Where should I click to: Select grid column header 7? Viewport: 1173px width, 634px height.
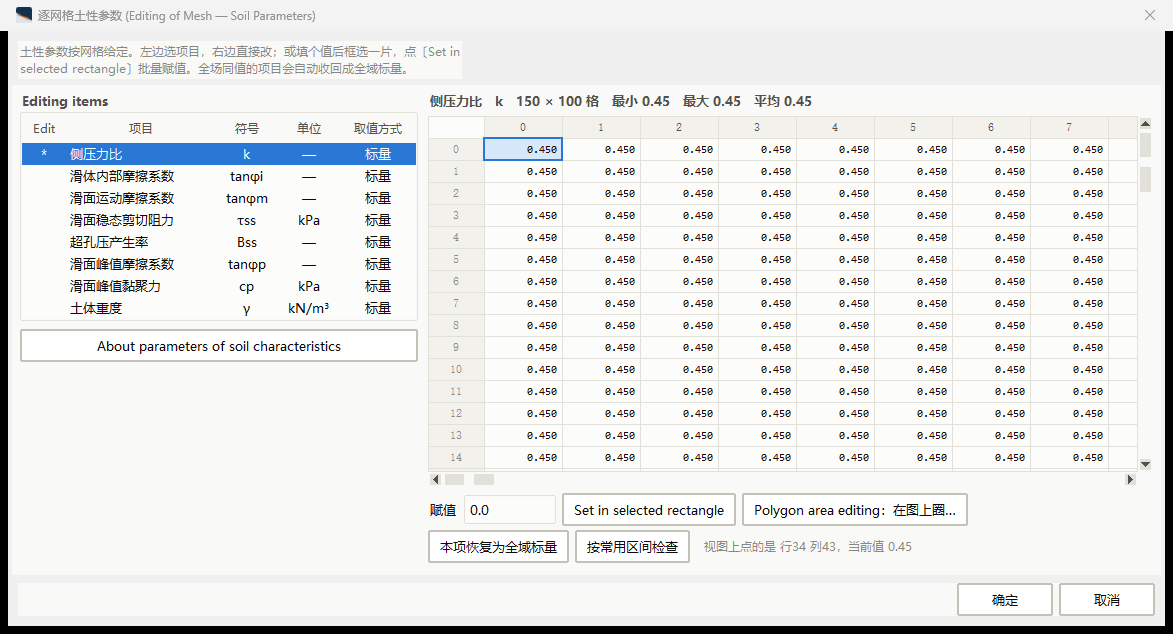pyautogui.click(x=1069, y=127)
